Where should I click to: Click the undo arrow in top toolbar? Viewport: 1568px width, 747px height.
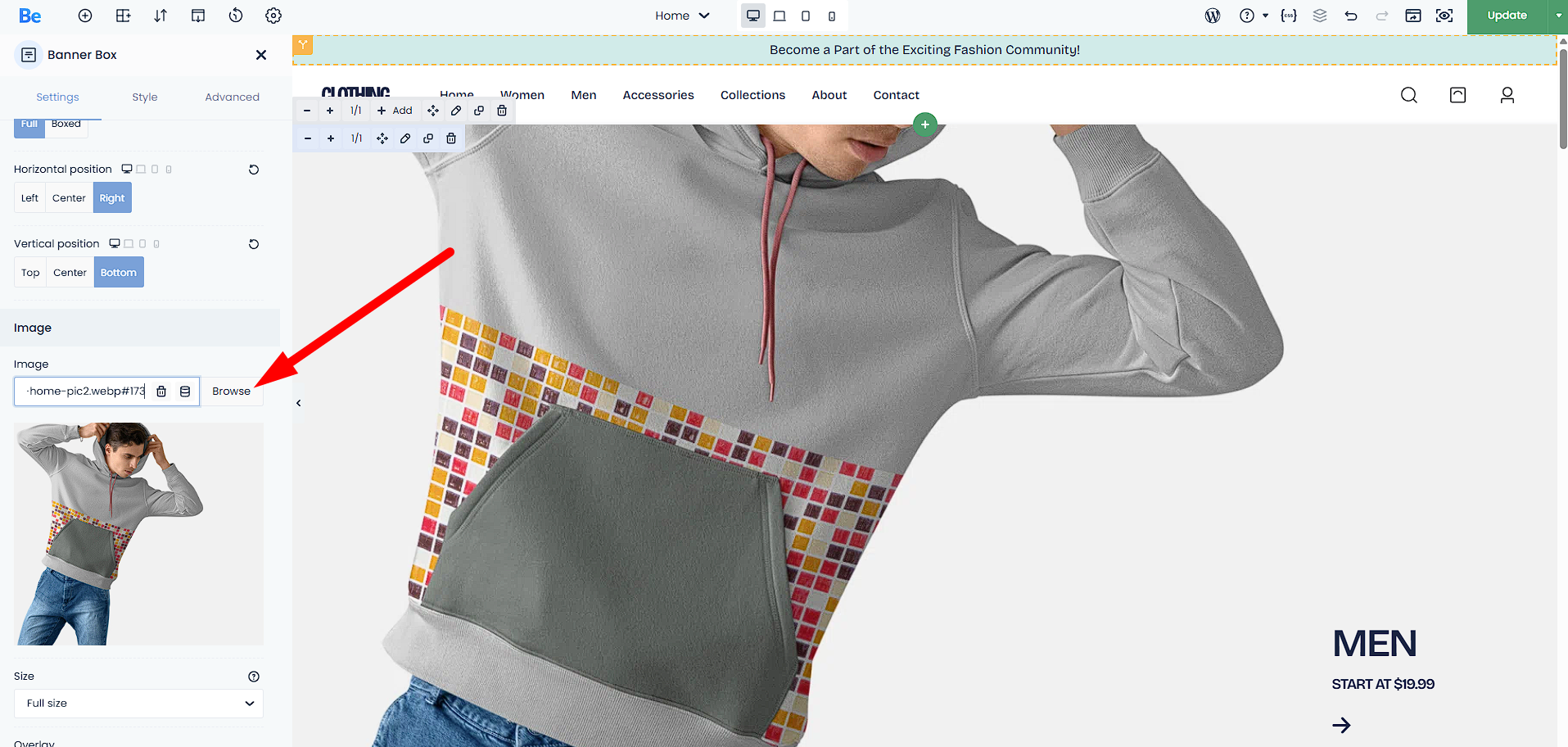(x=1351, y=16)
